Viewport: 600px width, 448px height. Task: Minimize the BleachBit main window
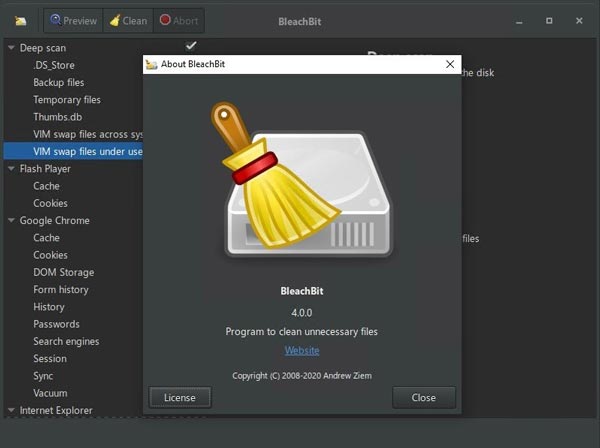[x=519, y=21]
